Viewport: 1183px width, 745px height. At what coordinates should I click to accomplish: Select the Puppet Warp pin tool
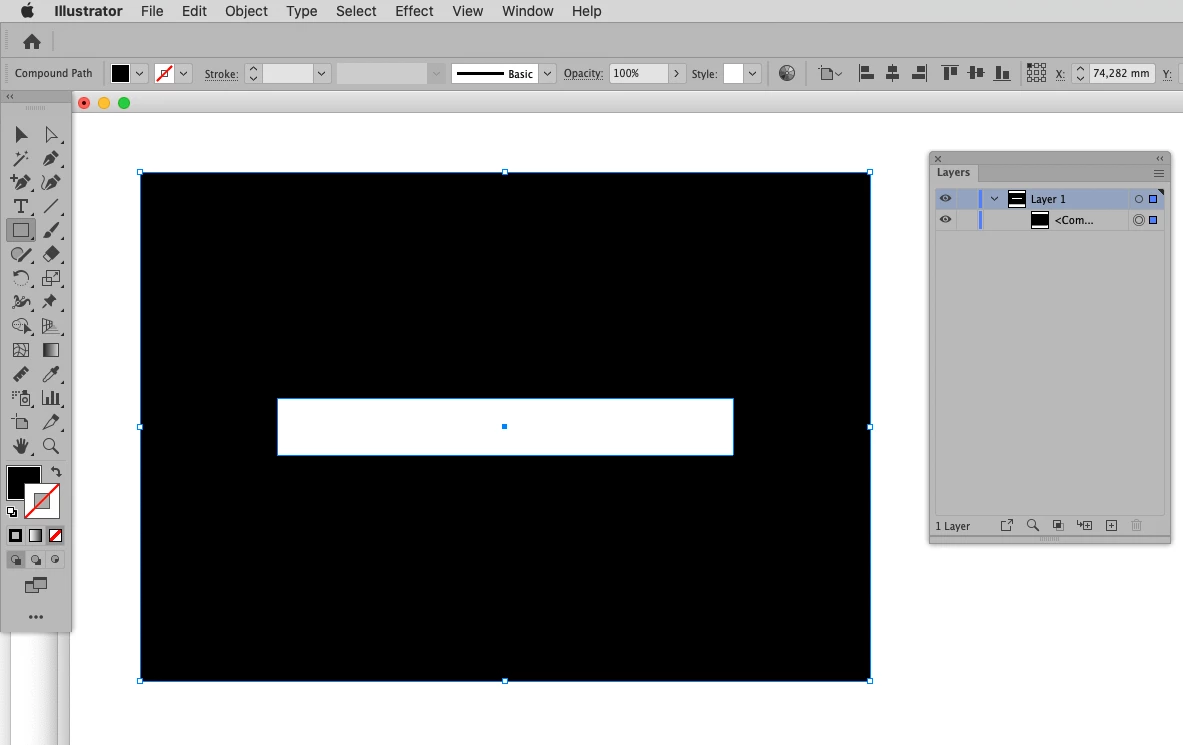[51, 302]
